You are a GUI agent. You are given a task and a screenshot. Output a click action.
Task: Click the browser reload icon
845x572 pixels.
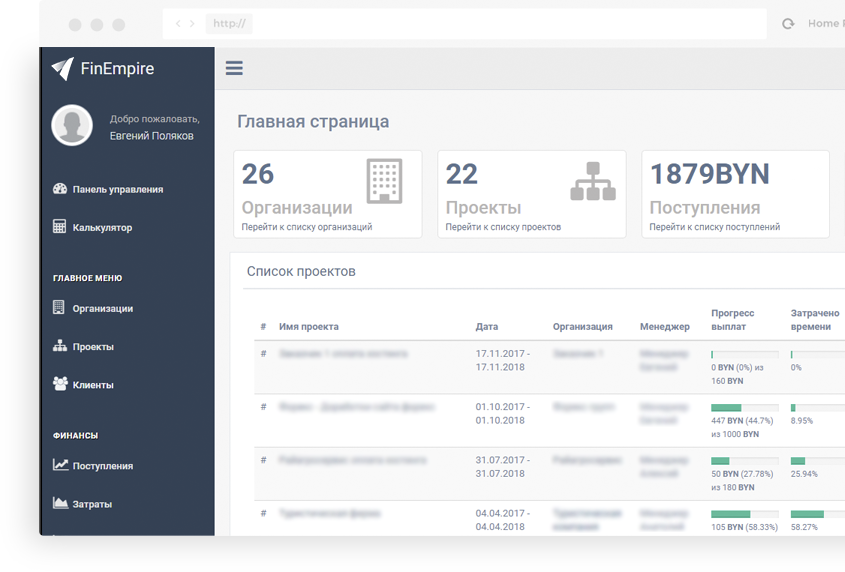click(788, 24)
